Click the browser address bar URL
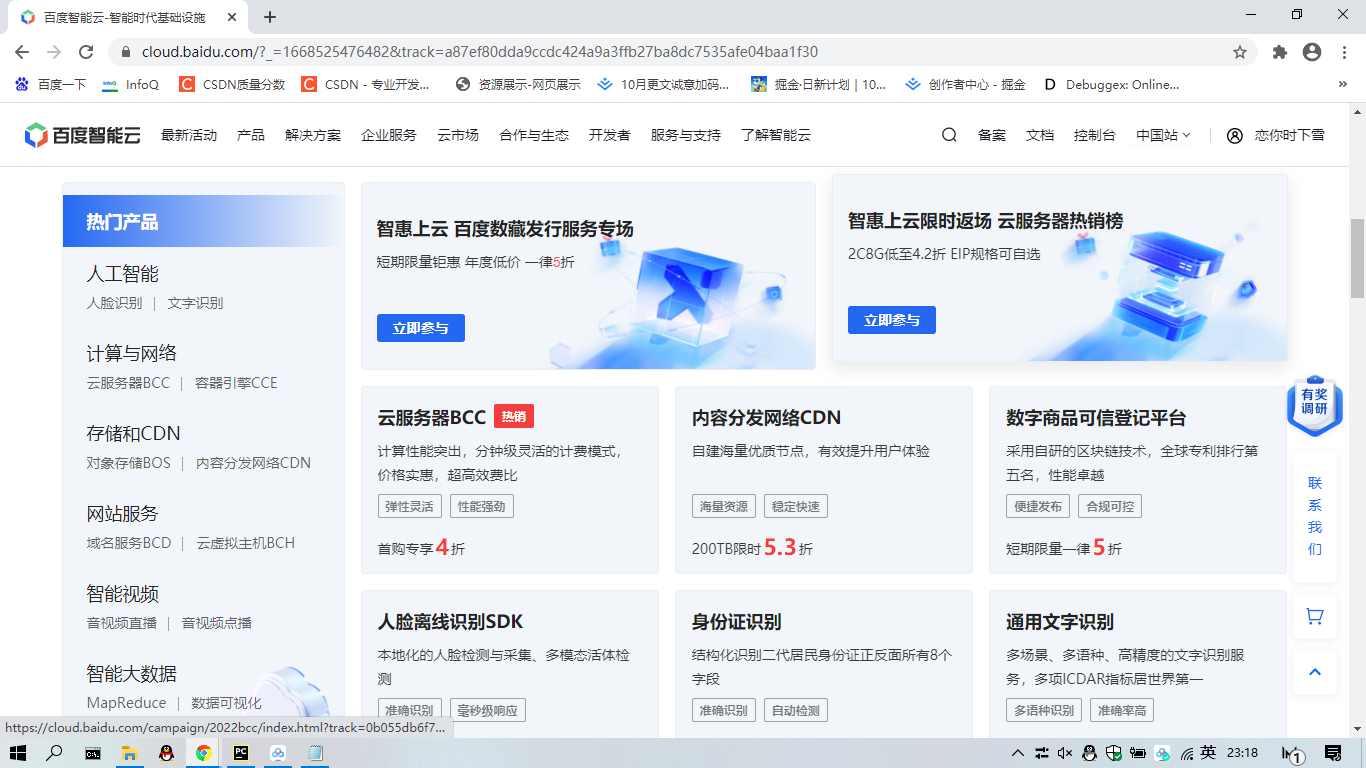The width and height of the screenshot is (1366, 768). tap(480, 52)
